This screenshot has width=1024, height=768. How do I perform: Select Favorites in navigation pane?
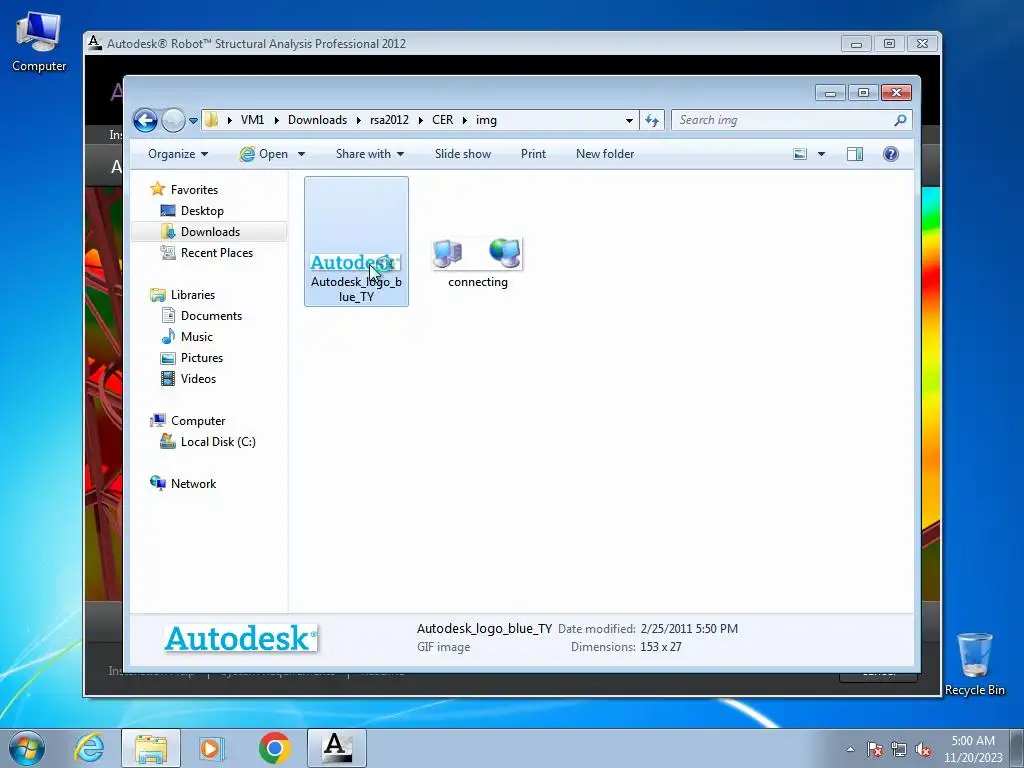pos(194,190)
